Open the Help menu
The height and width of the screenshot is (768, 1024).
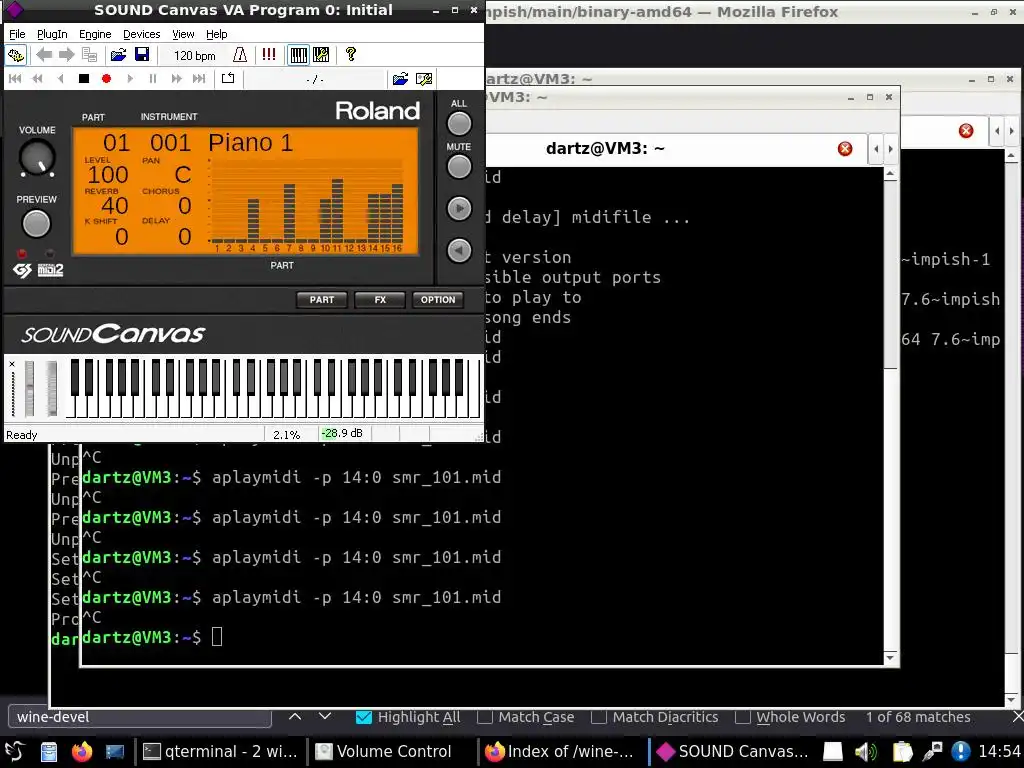click(217, 35)
